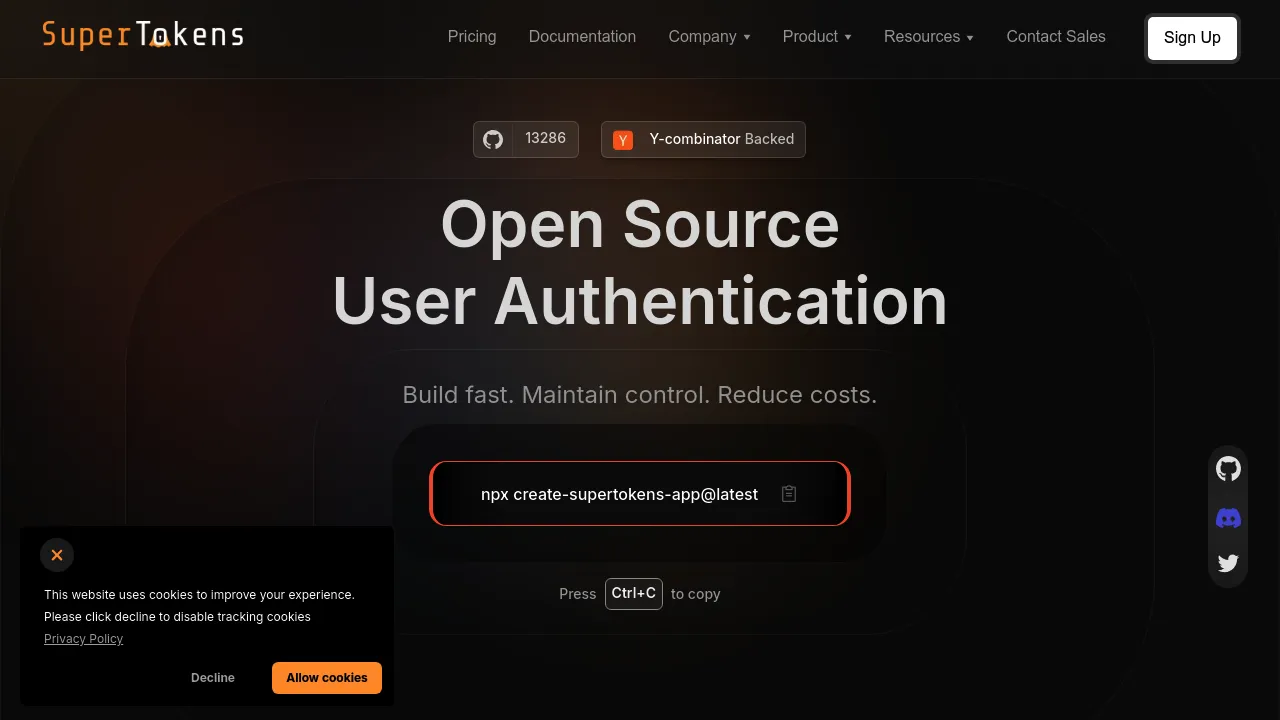Open the GitHub star count badge

(526, 139)
